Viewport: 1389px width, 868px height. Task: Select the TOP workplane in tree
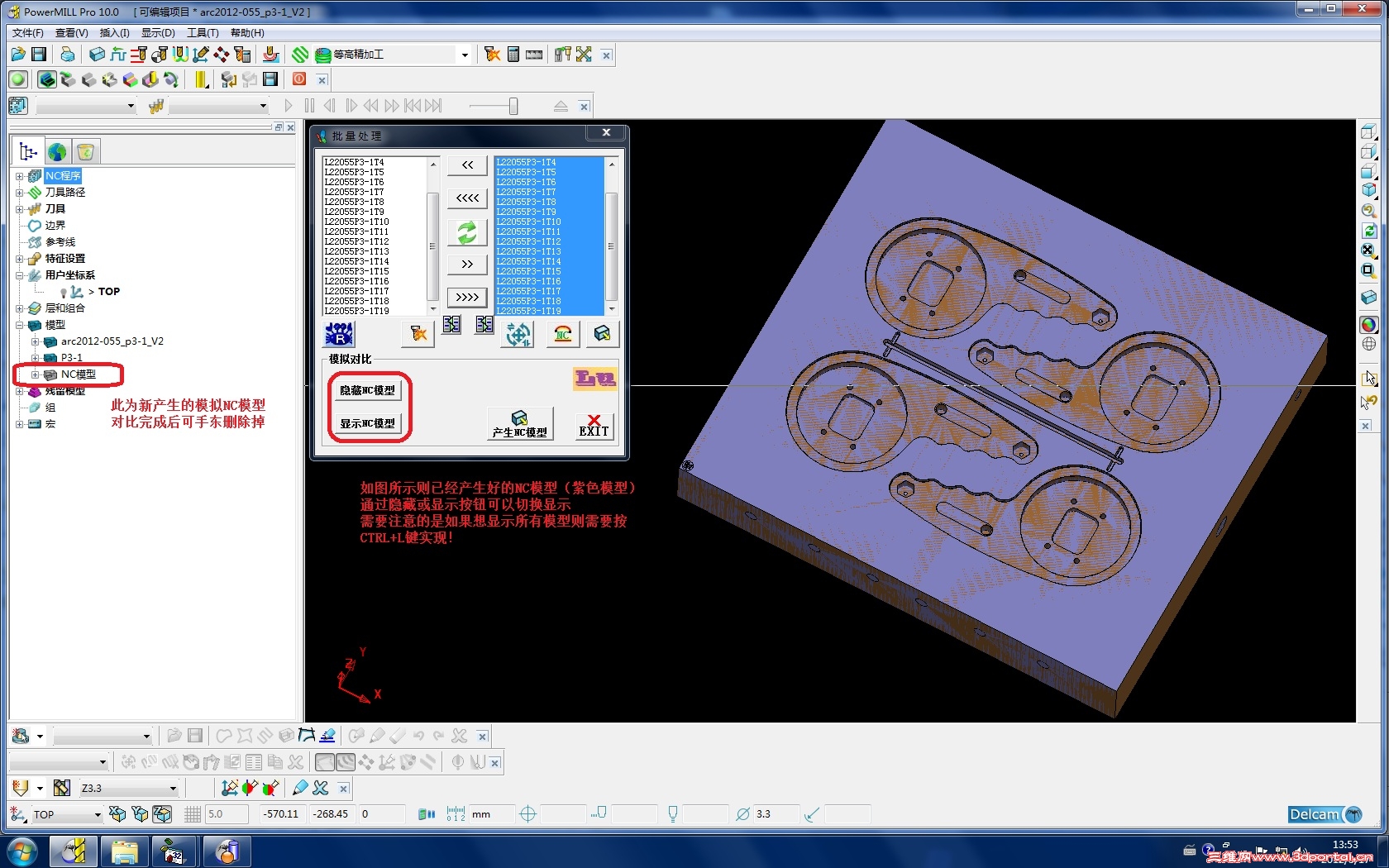[109, 292]
